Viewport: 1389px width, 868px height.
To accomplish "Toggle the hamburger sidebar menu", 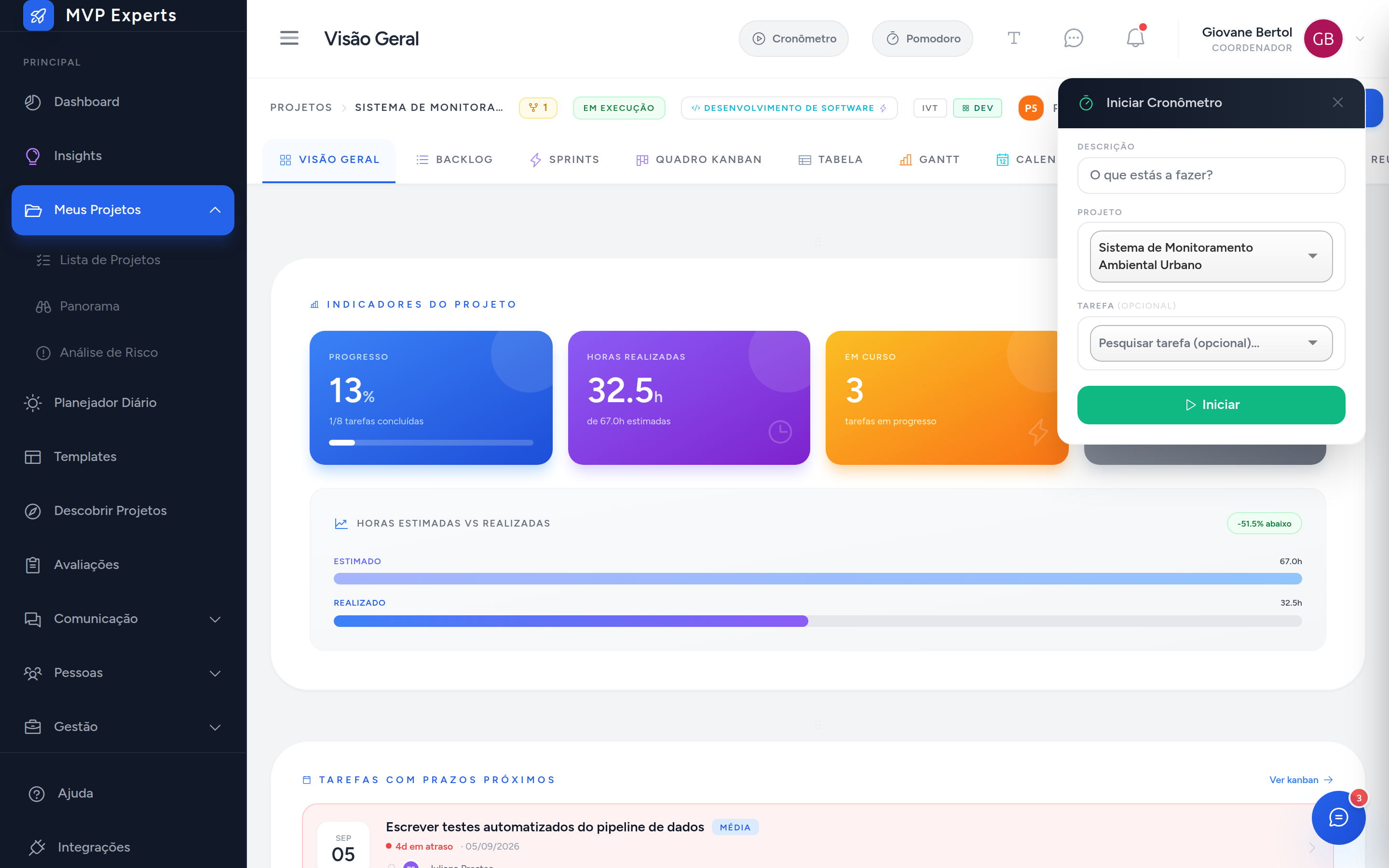I will click(x=289, y=39).
